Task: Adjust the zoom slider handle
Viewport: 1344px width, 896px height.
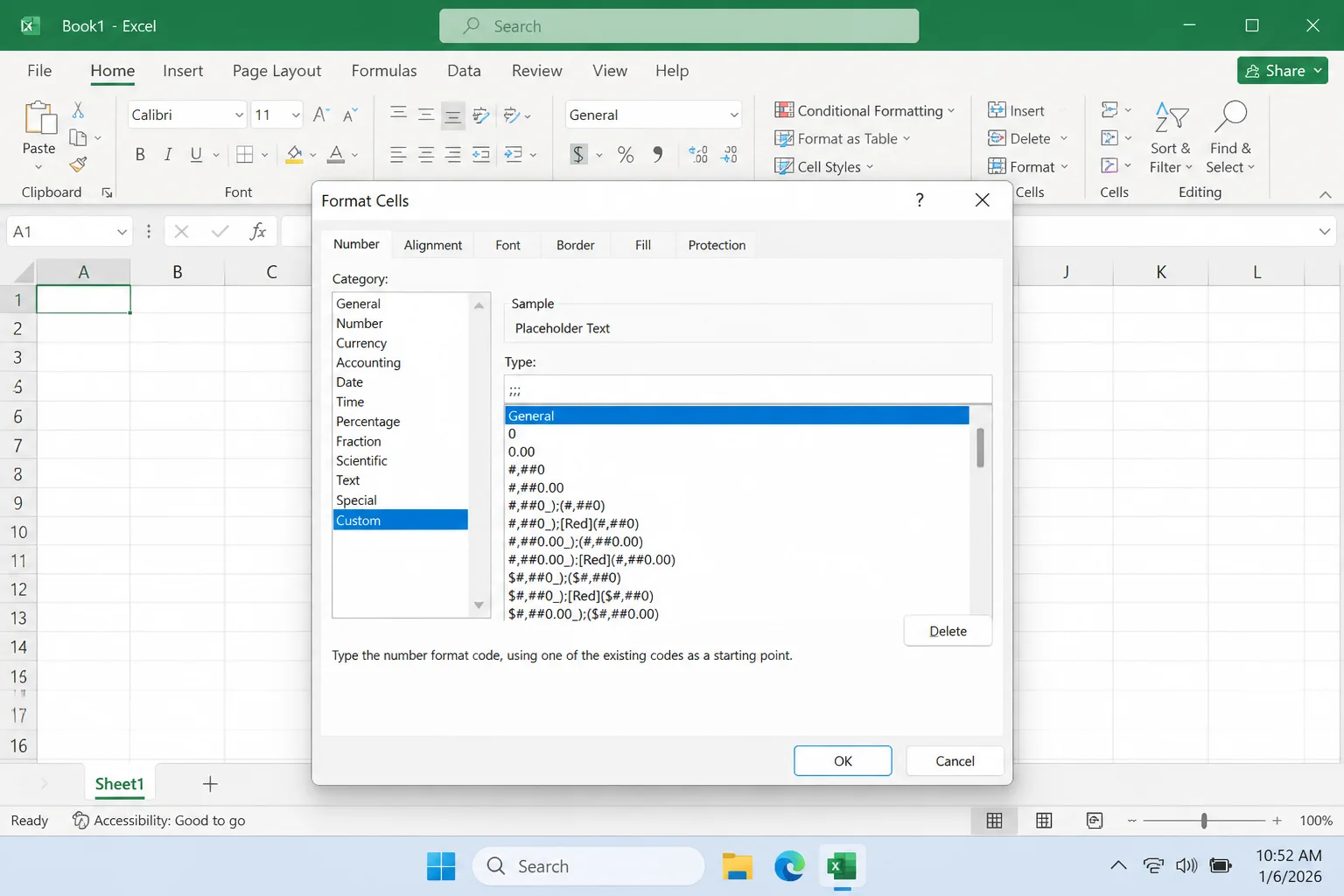Action: (x=1204, y=820)
